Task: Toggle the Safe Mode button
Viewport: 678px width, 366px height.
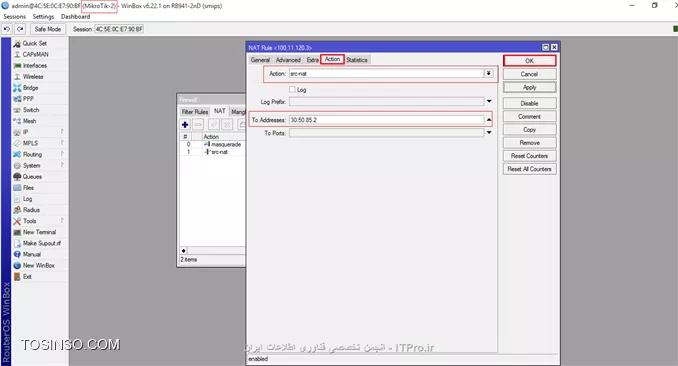Action: 48,29
